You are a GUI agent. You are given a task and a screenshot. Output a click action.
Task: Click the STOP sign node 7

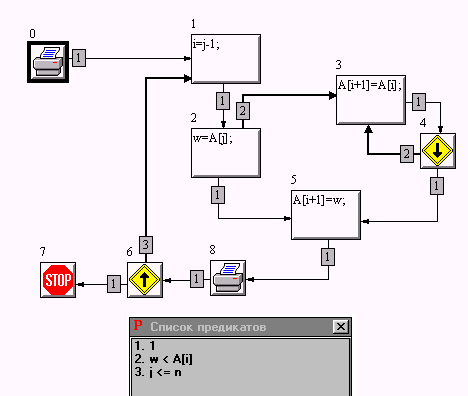click(58, 280)
